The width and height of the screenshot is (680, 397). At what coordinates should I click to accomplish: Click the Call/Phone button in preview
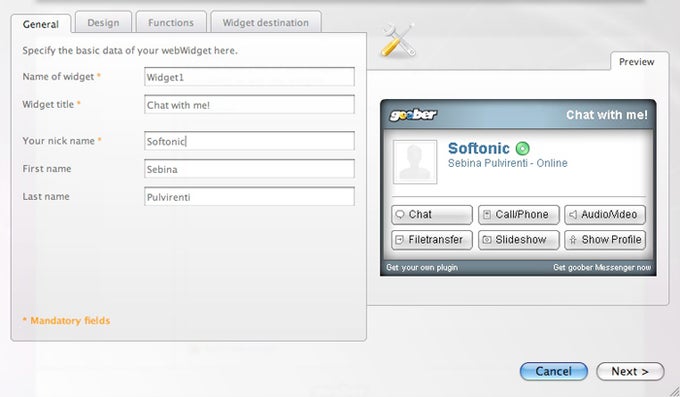pyautogui.click(x=519, y=214)
